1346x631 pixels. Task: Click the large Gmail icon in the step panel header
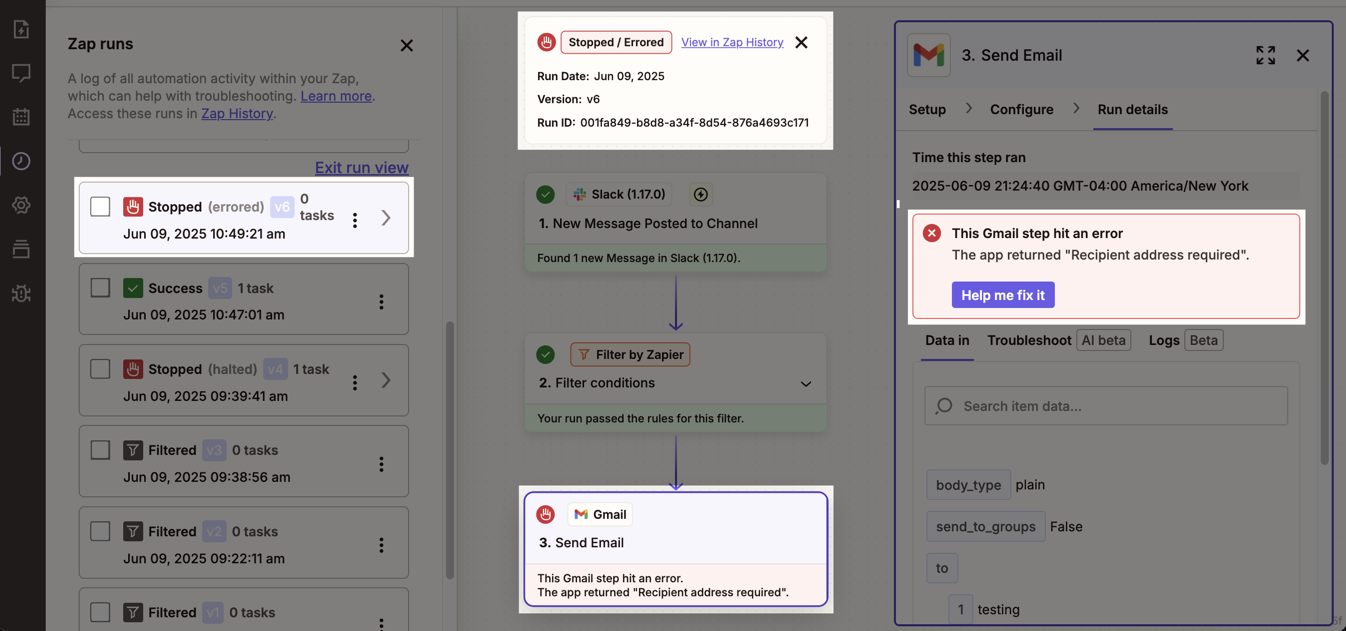929,55
